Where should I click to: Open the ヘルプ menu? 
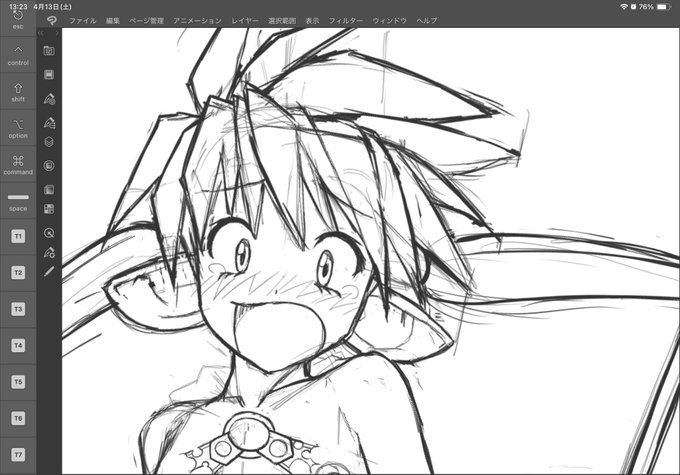[x=427, y=20]
